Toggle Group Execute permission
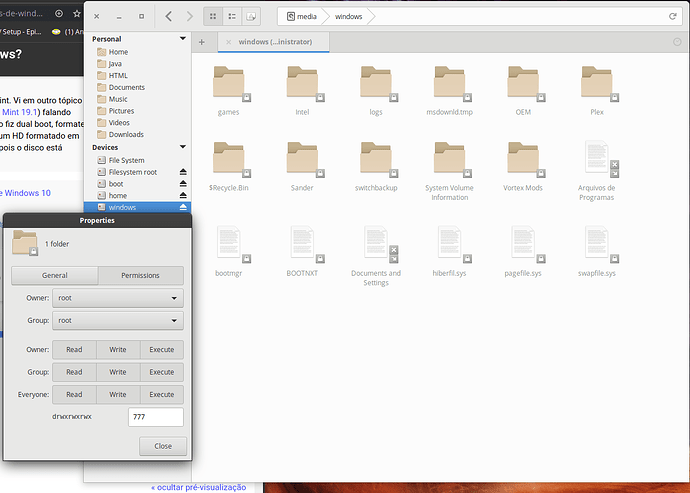Image resolution: width=690 pixels, height=493 pixels. [161, 372]
